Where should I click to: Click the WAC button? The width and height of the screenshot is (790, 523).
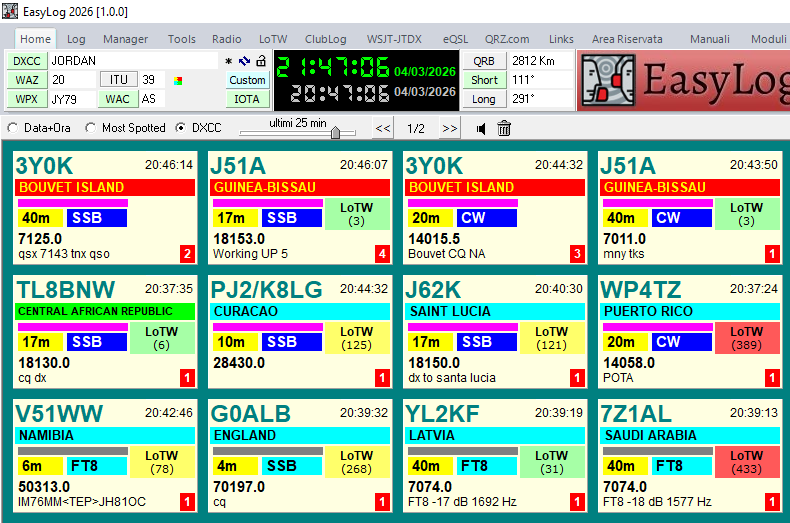coord(118,99)
